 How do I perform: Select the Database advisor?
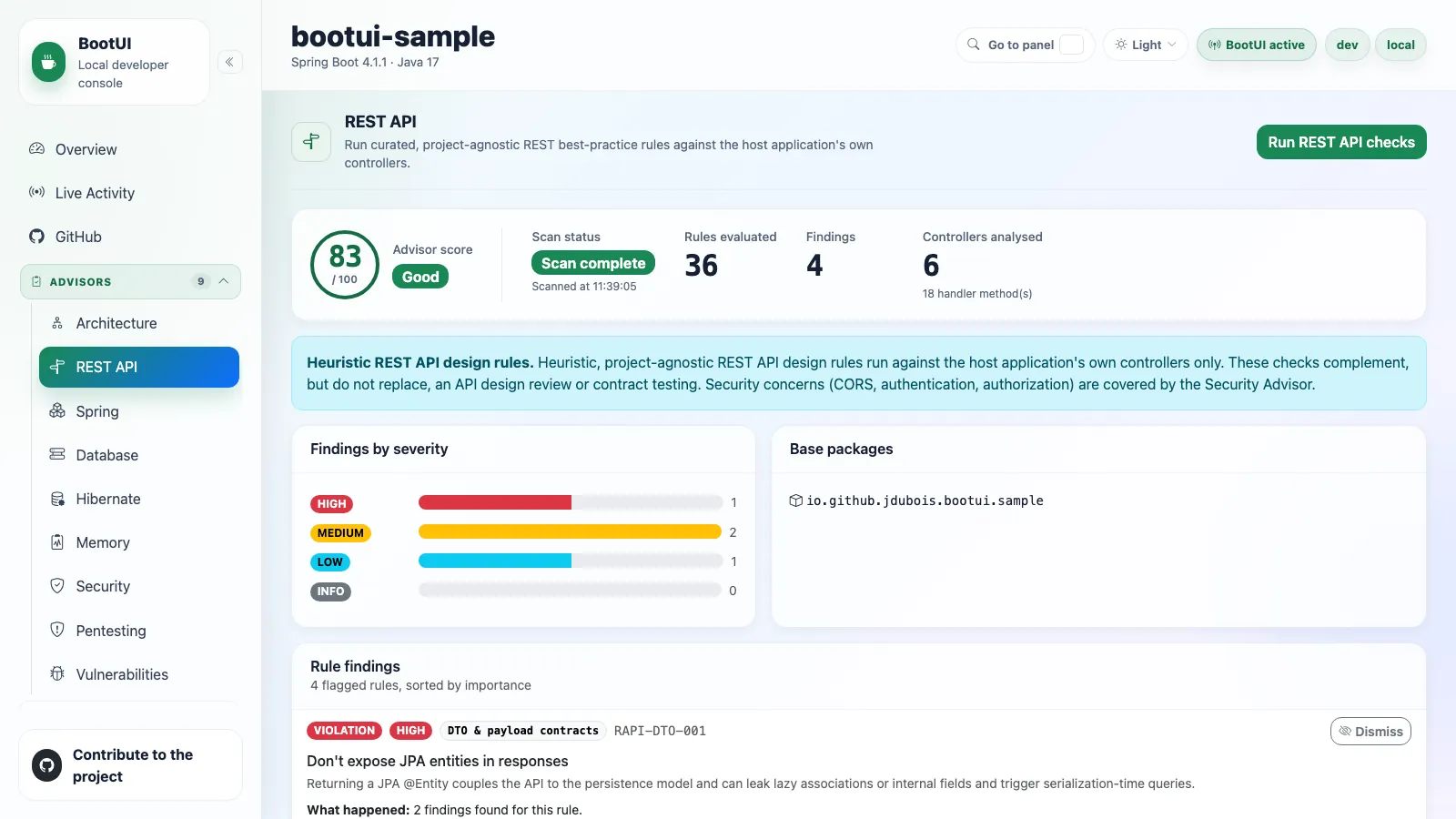139,455
